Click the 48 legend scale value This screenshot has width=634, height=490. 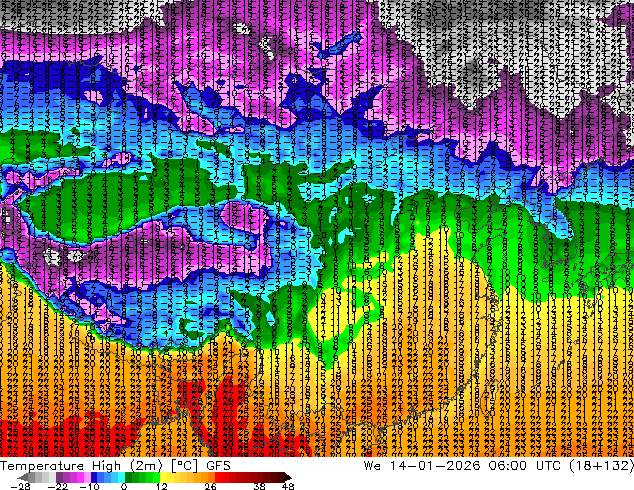288,486
